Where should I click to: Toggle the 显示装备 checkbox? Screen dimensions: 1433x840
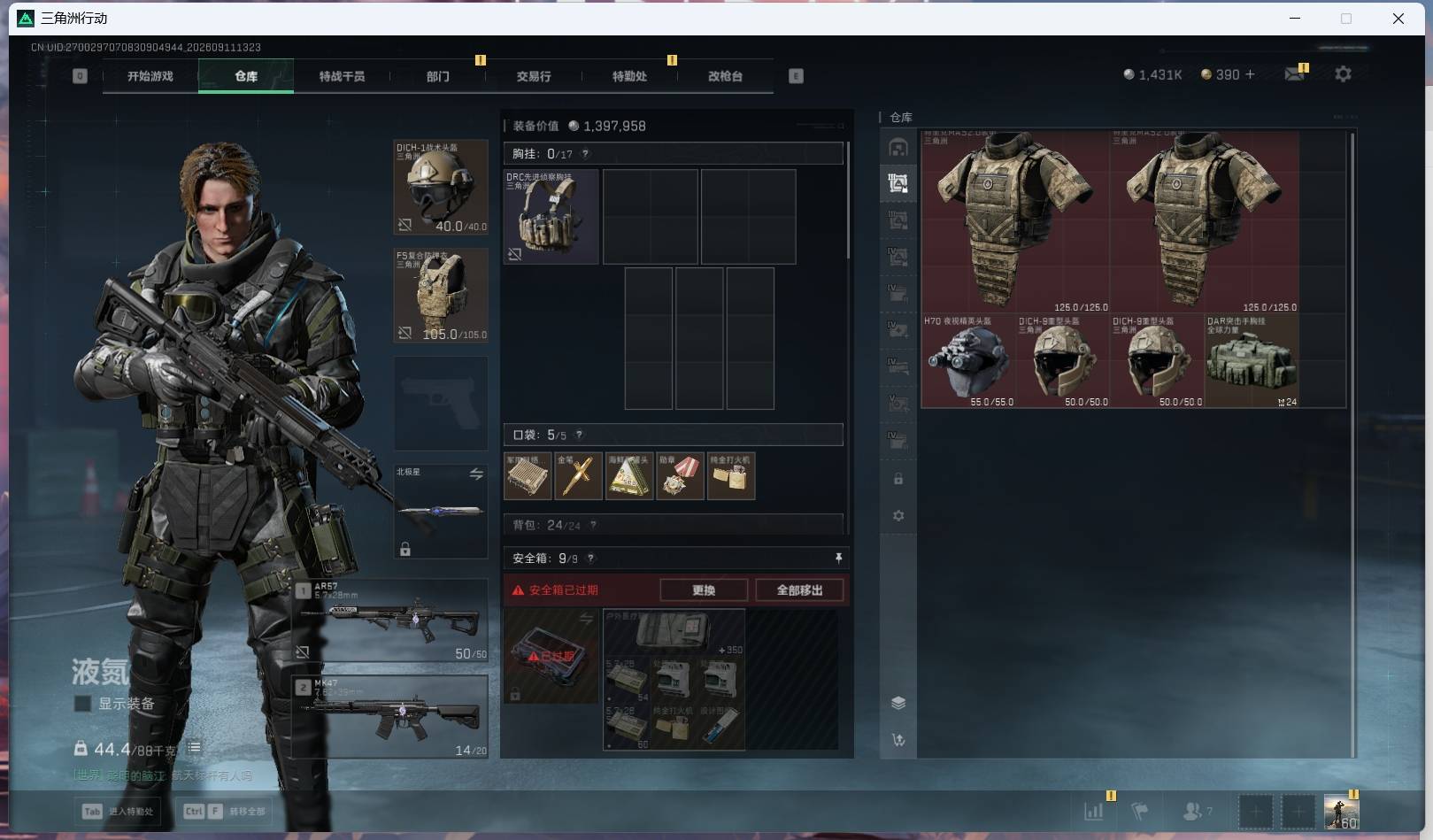(x=82, y=704)
